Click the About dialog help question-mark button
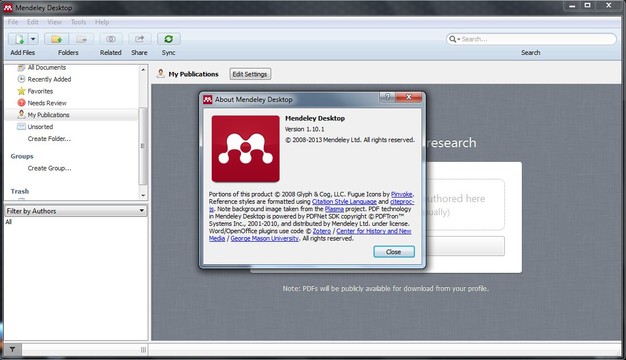The image size is (626, 360). point(387,97)
